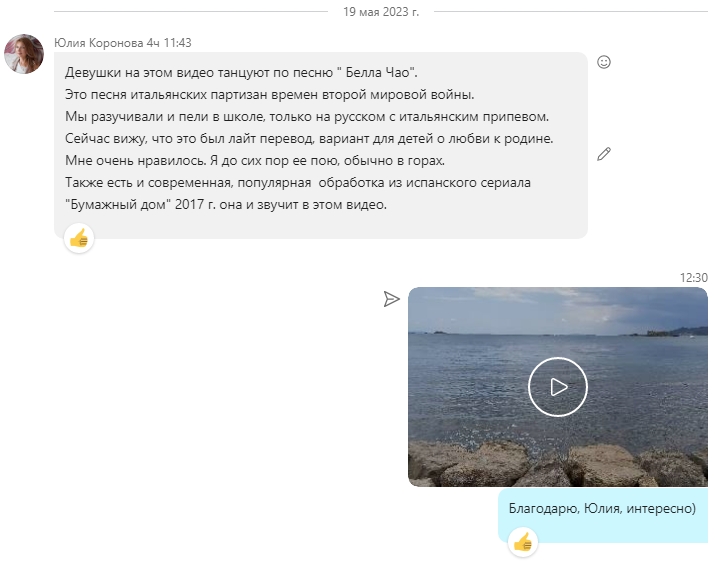
Task: Click thumbs-up reaction under Юлия's message
Action: point(79,238)
